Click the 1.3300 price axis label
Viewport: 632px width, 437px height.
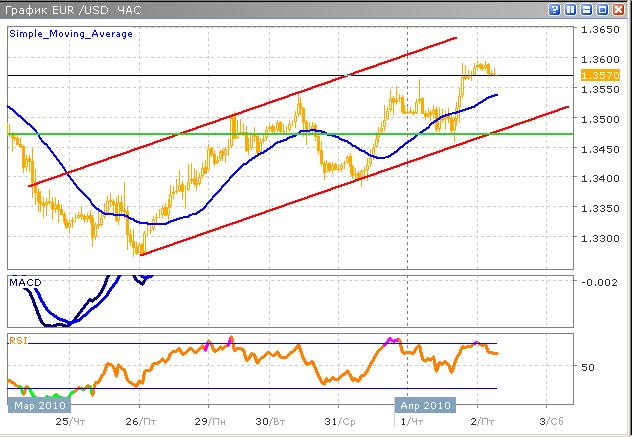600,238
